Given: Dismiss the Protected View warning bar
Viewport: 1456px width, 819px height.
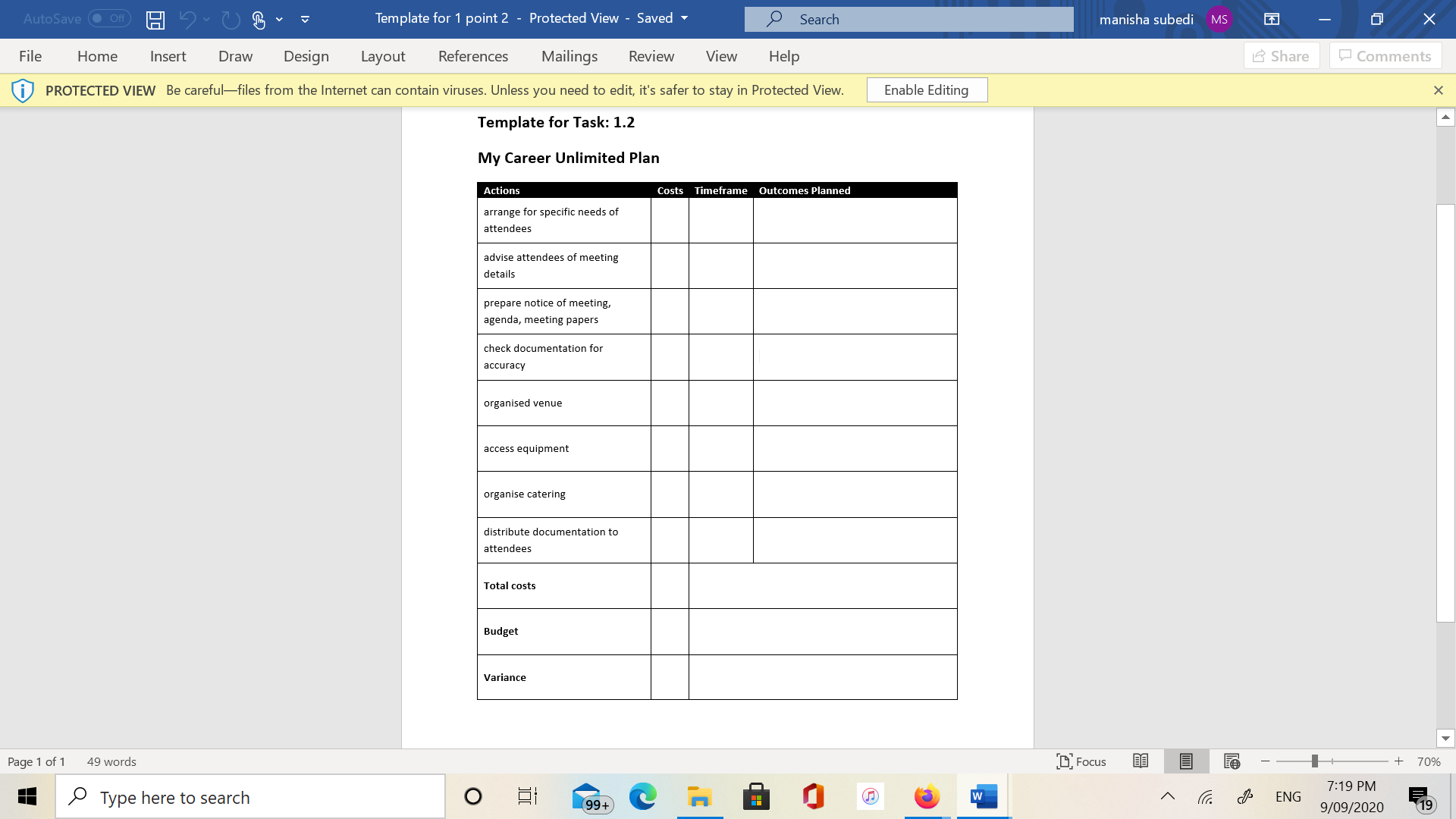Looking at the screenshot, I should 1438,90.
